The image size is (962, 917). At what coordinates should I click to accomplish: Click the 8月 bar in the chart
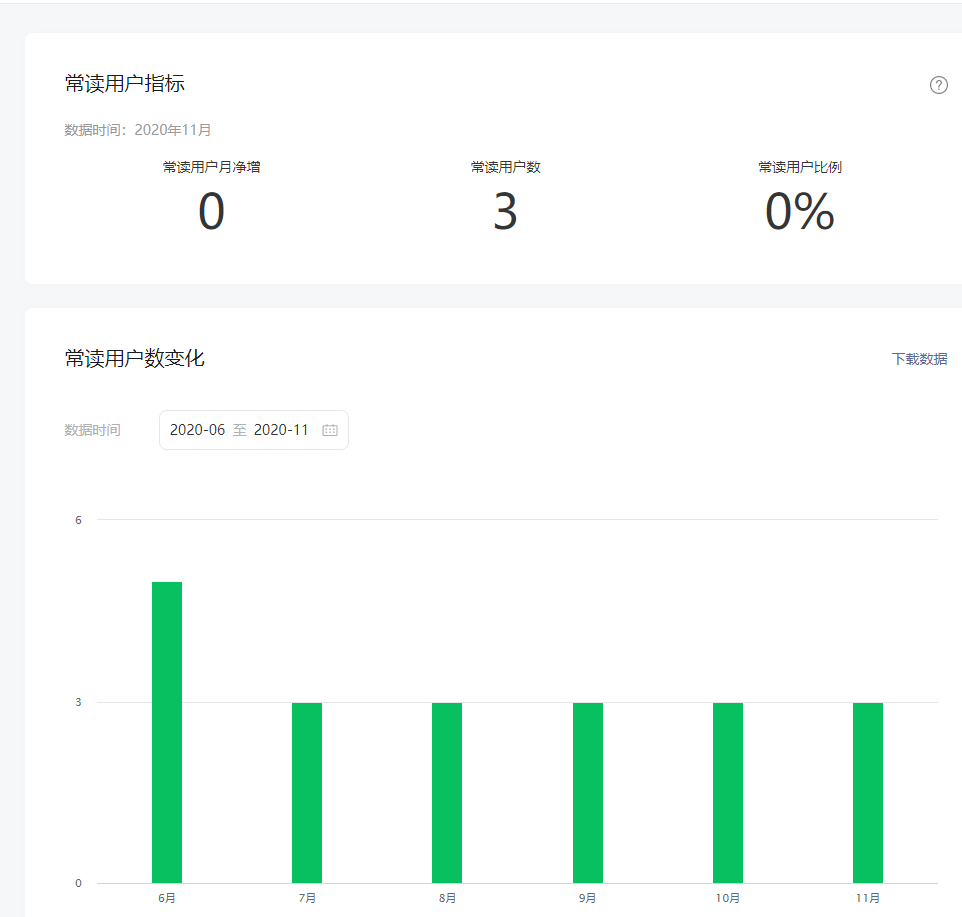447,792
